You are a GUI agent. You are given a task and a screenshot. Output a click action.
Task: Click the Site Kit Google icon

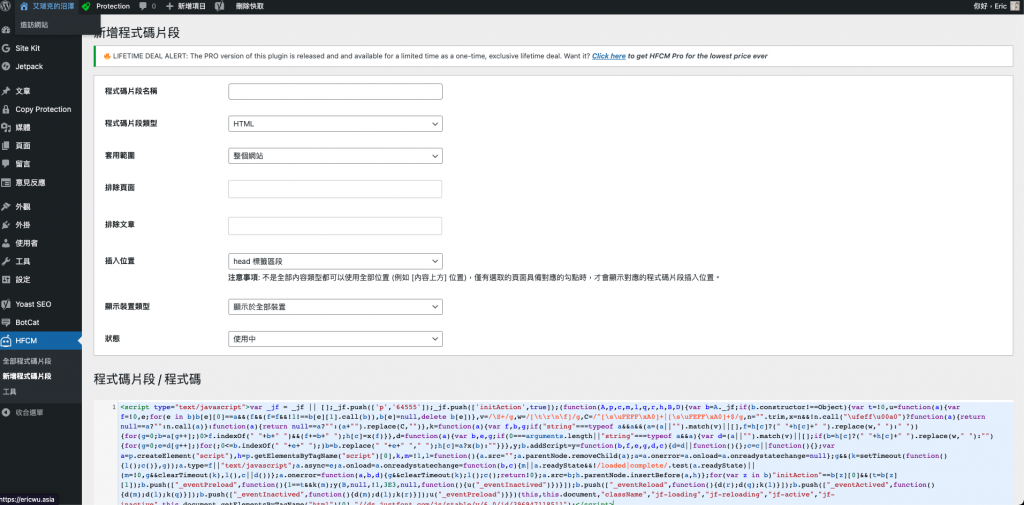(6, 48)
